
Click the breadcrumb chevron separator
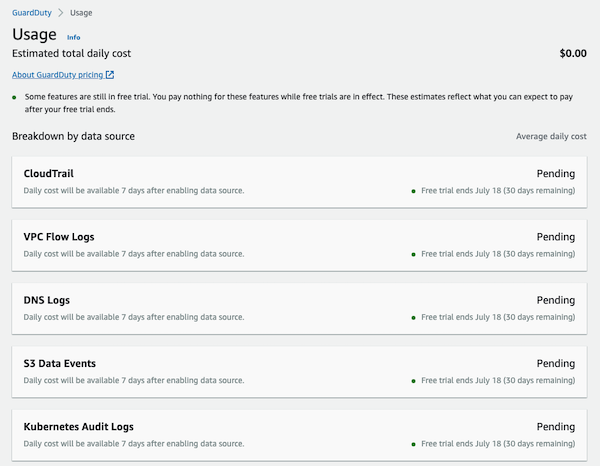tap(60, 13)
